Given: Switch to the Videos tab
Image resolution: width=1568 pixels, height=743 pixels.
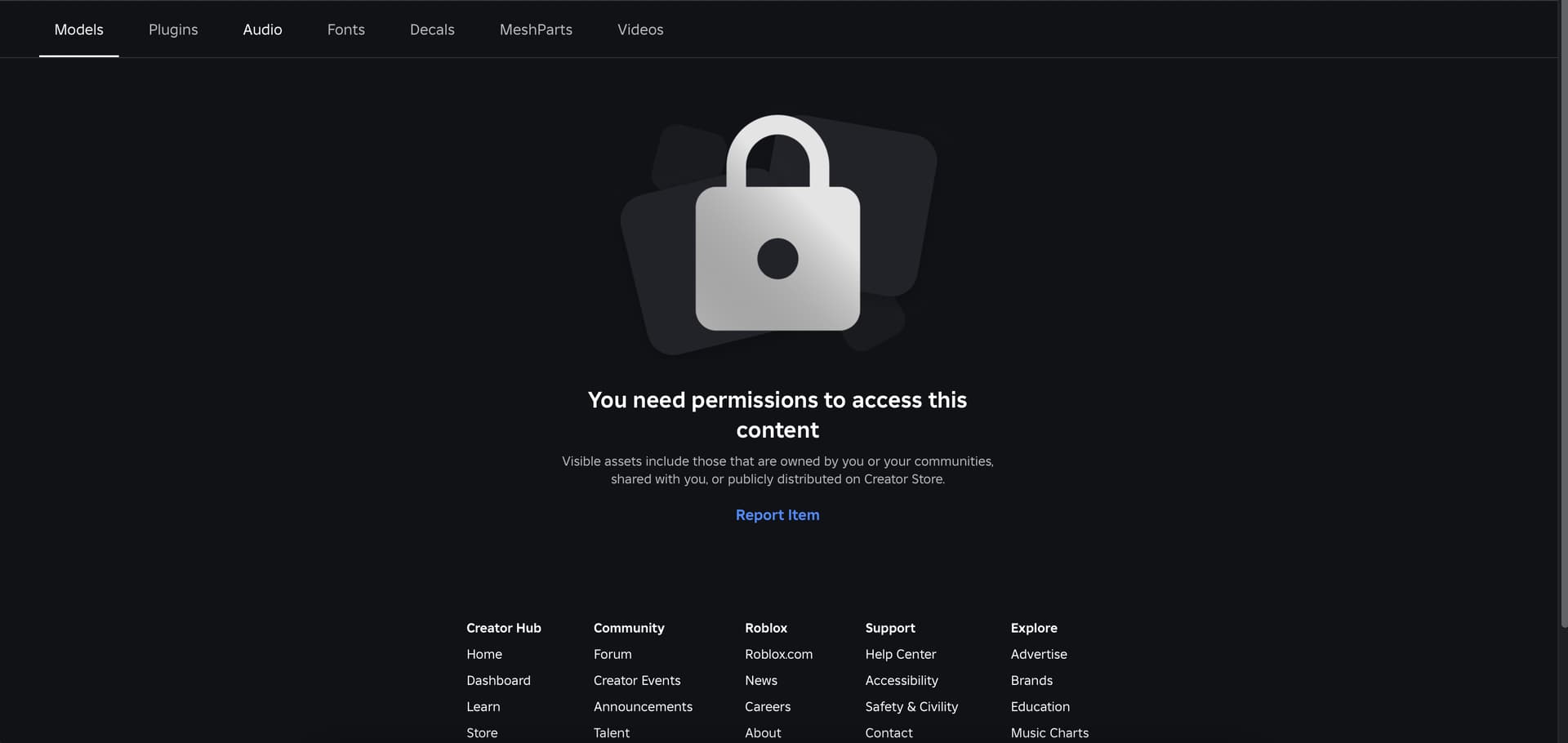Looking at the screenshot, I should pos(640,29).
